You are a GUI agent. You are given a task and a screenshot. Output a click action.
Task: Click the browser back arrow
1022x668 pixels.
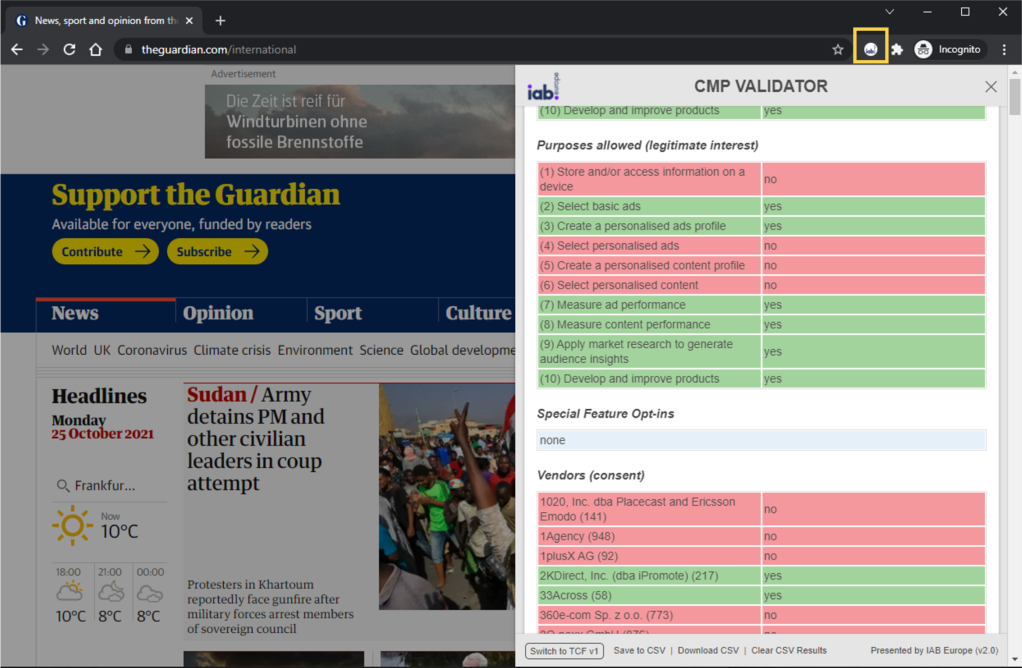click(17, 50)
